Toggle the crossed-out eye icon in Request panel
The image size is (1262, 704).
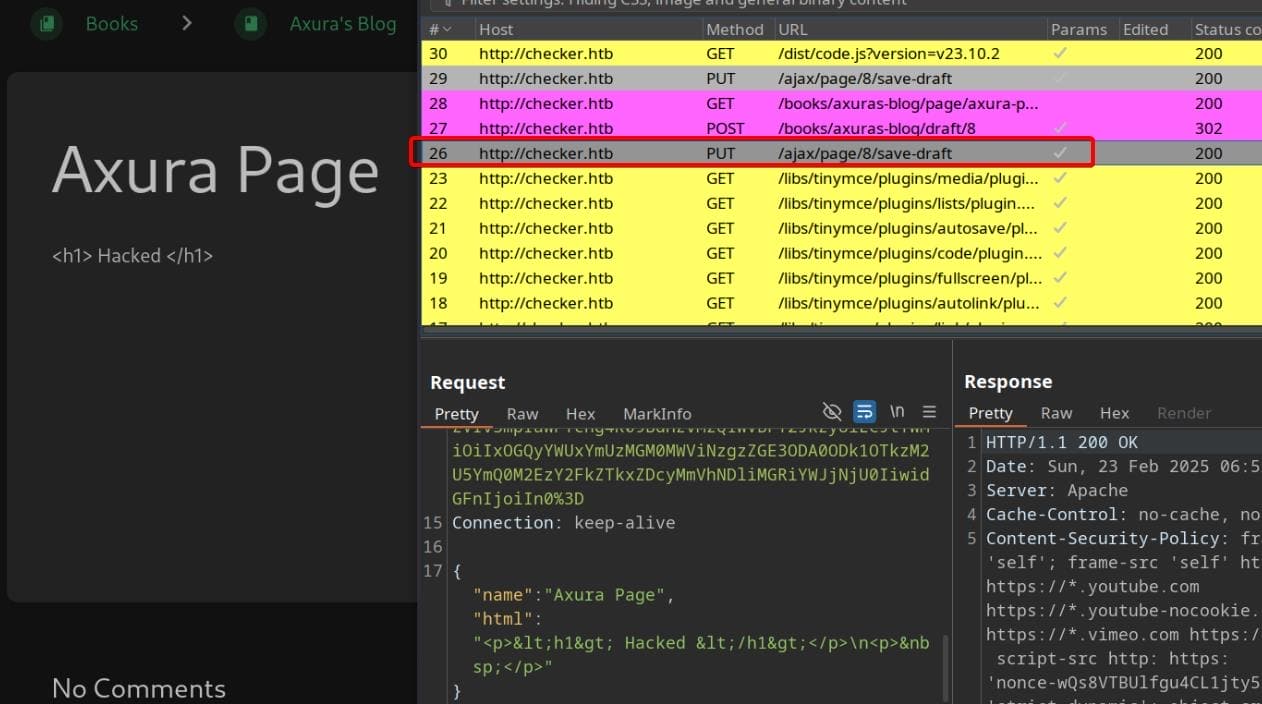(832, 412)
